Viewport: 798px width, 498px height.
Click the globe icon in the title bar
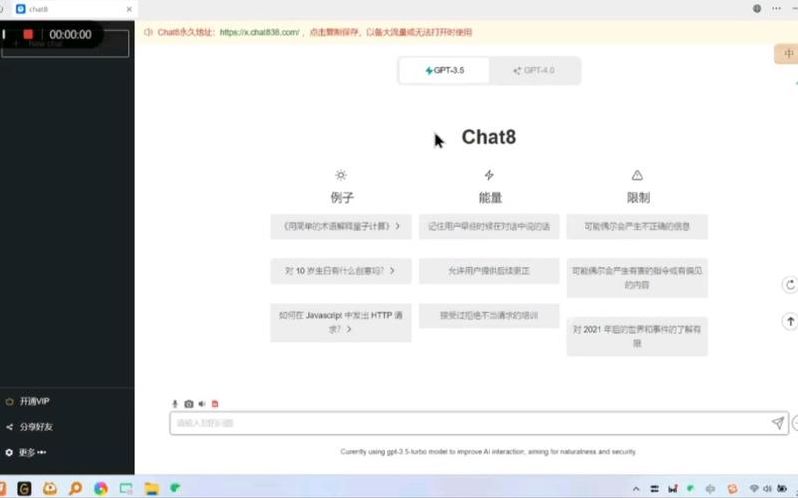click(757, 8)
